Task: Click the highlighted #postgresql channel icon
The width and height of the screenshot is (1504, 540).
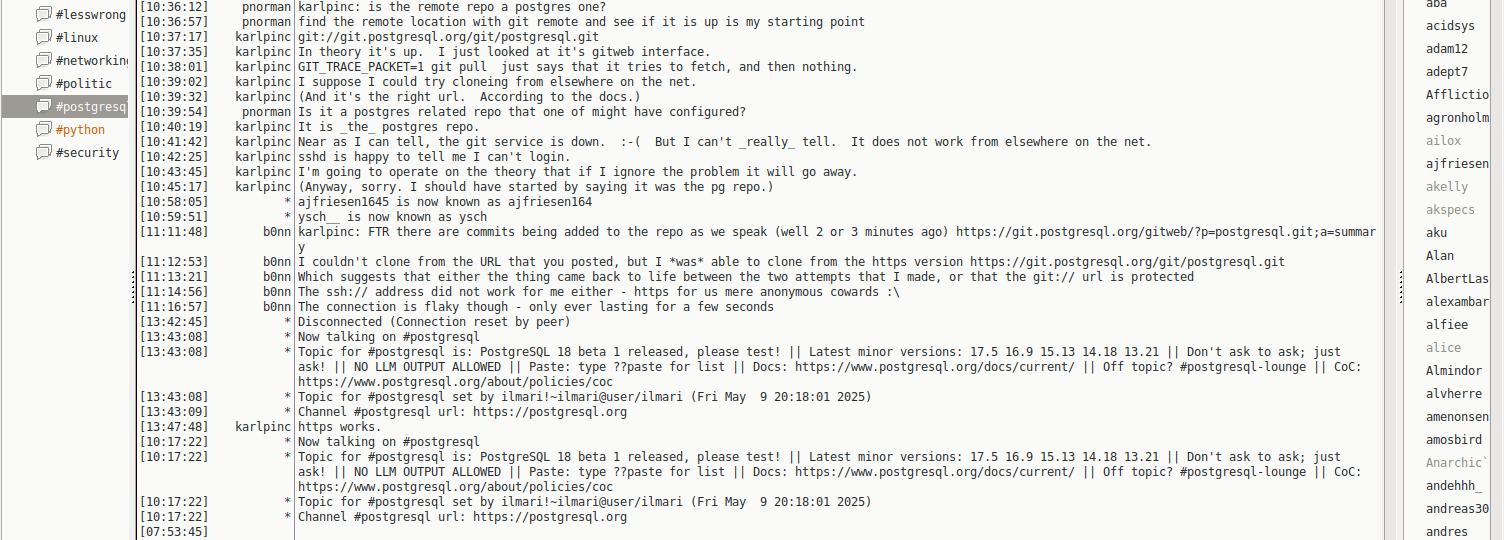Action: pyautogui.click(x=43, y=106)
